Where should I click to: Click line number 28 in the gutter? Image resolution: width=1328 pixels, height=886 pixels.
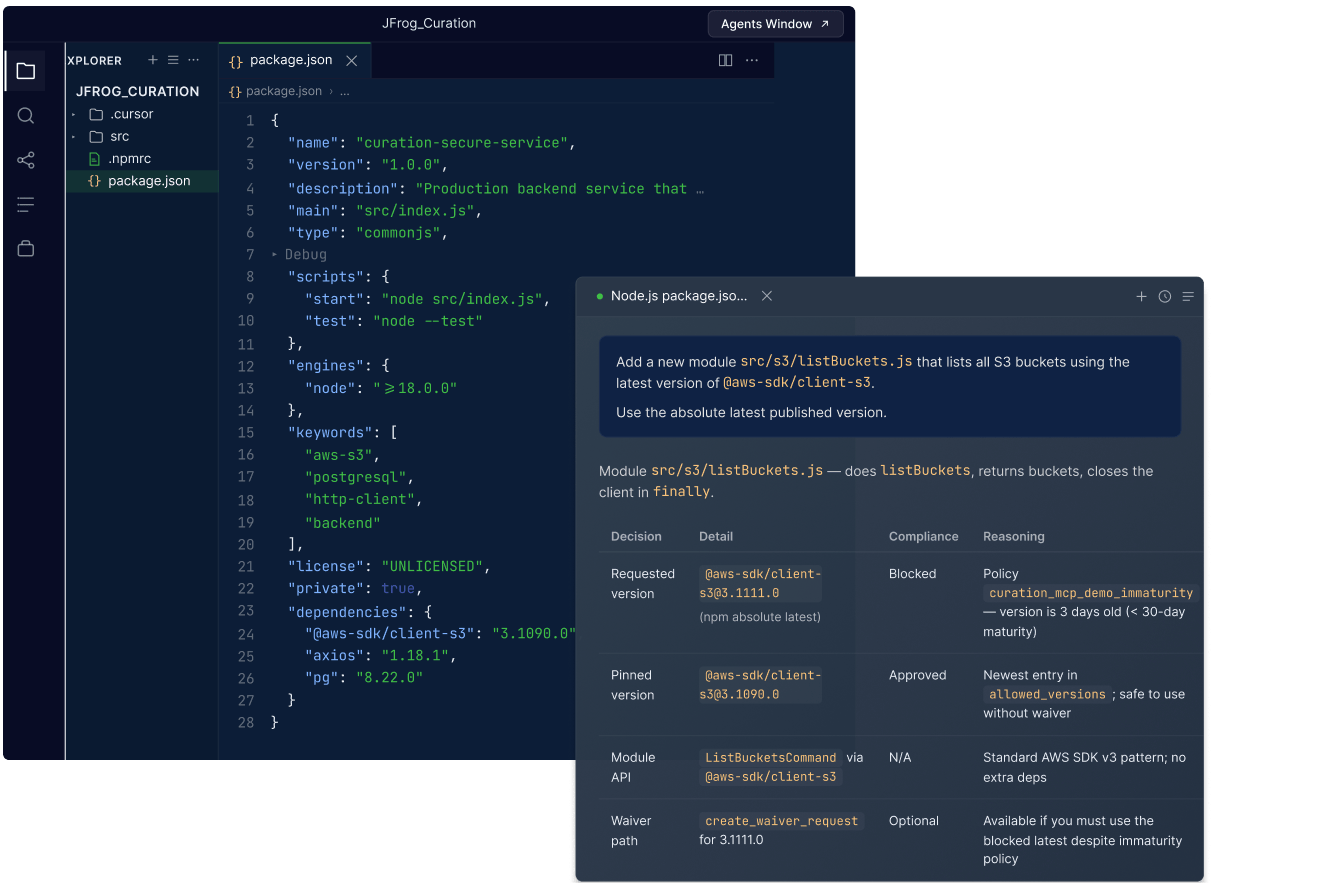coord(245,722)
